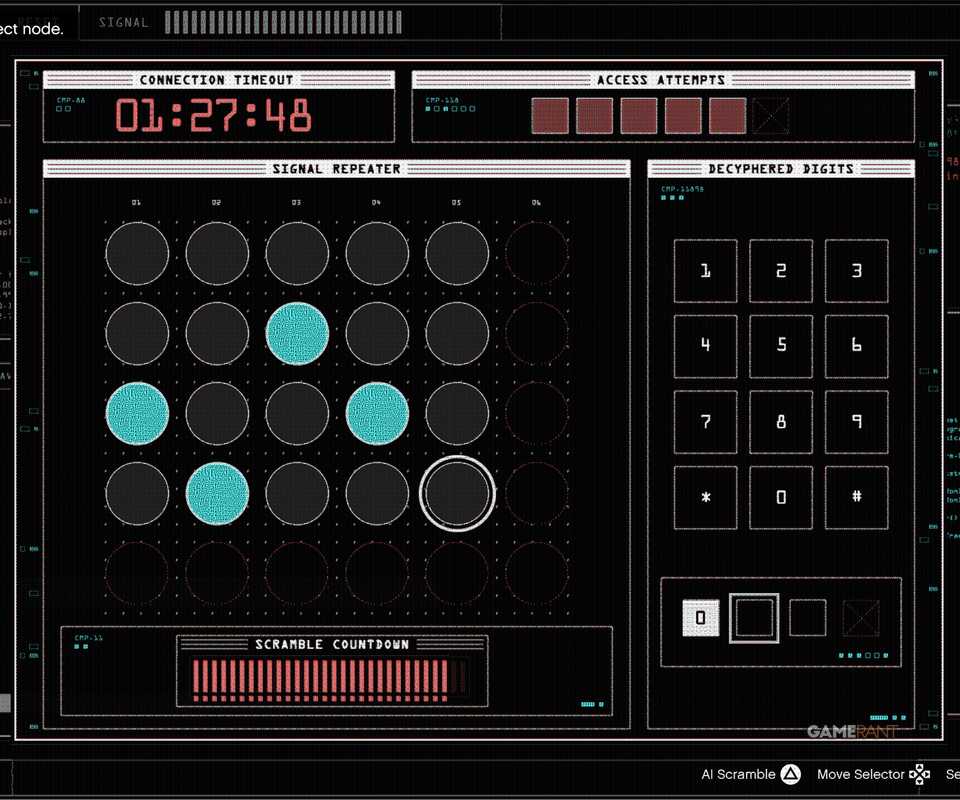The width and height of the screenshot is (960, 800).
Task: Click the top-left dark node in column 01
Action: (x=137, y=253)
